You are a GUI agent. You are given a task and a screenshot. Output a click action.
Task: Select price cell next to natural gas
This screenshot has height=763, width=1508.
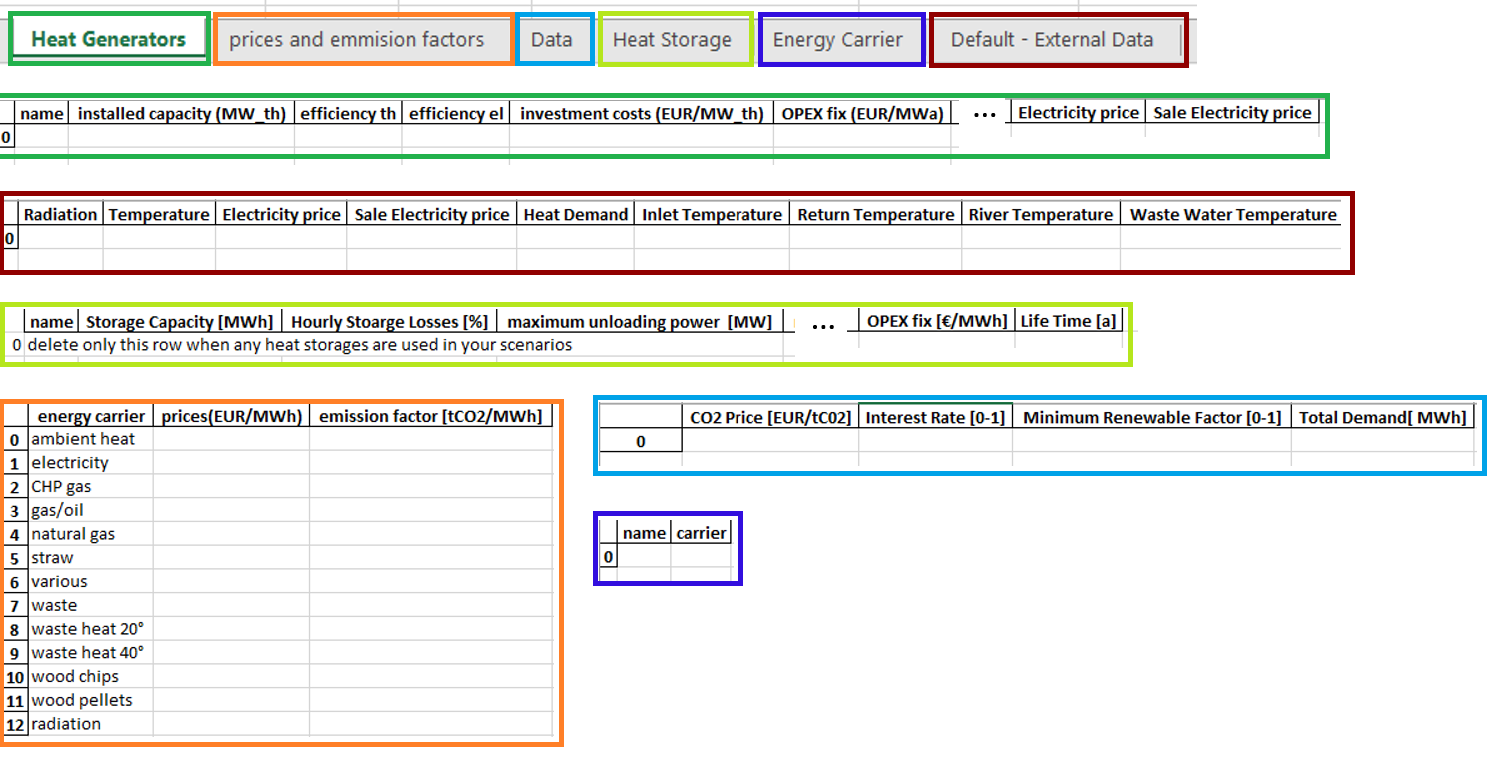point(231,534)
